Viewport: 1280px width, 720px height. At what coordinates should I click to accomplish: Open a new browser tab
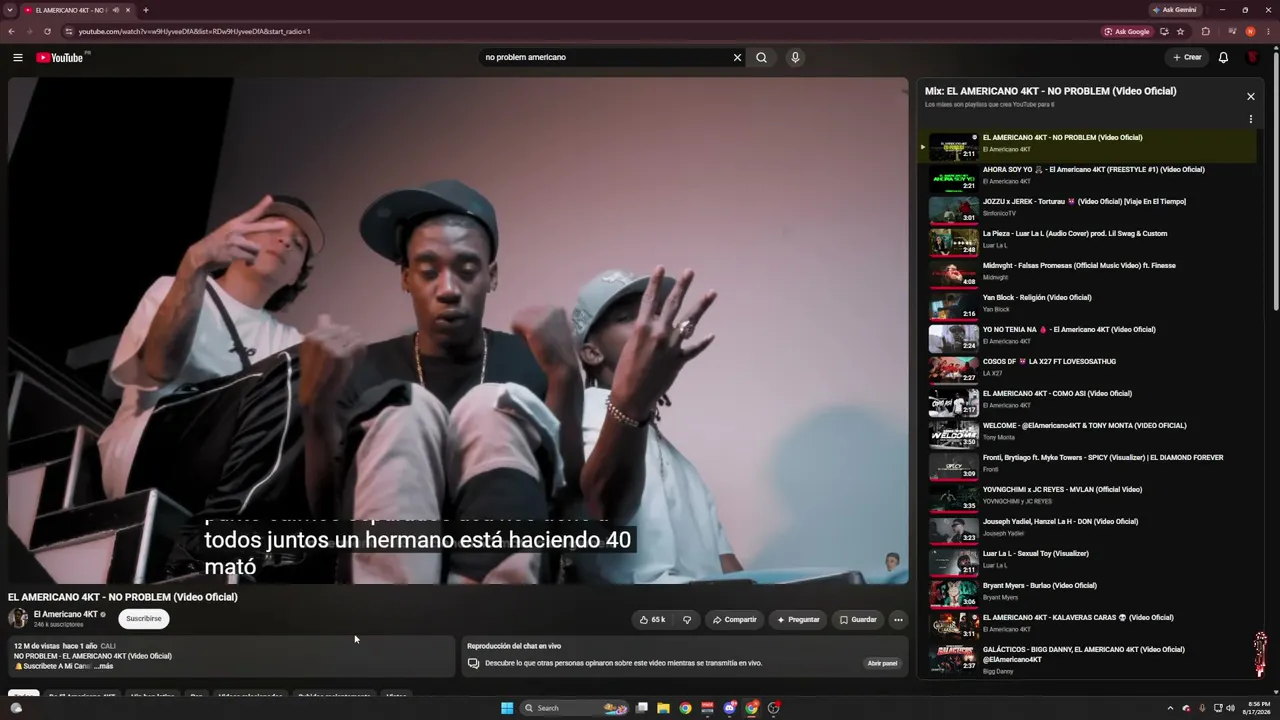pyautogui.click(x=146, y=10)
